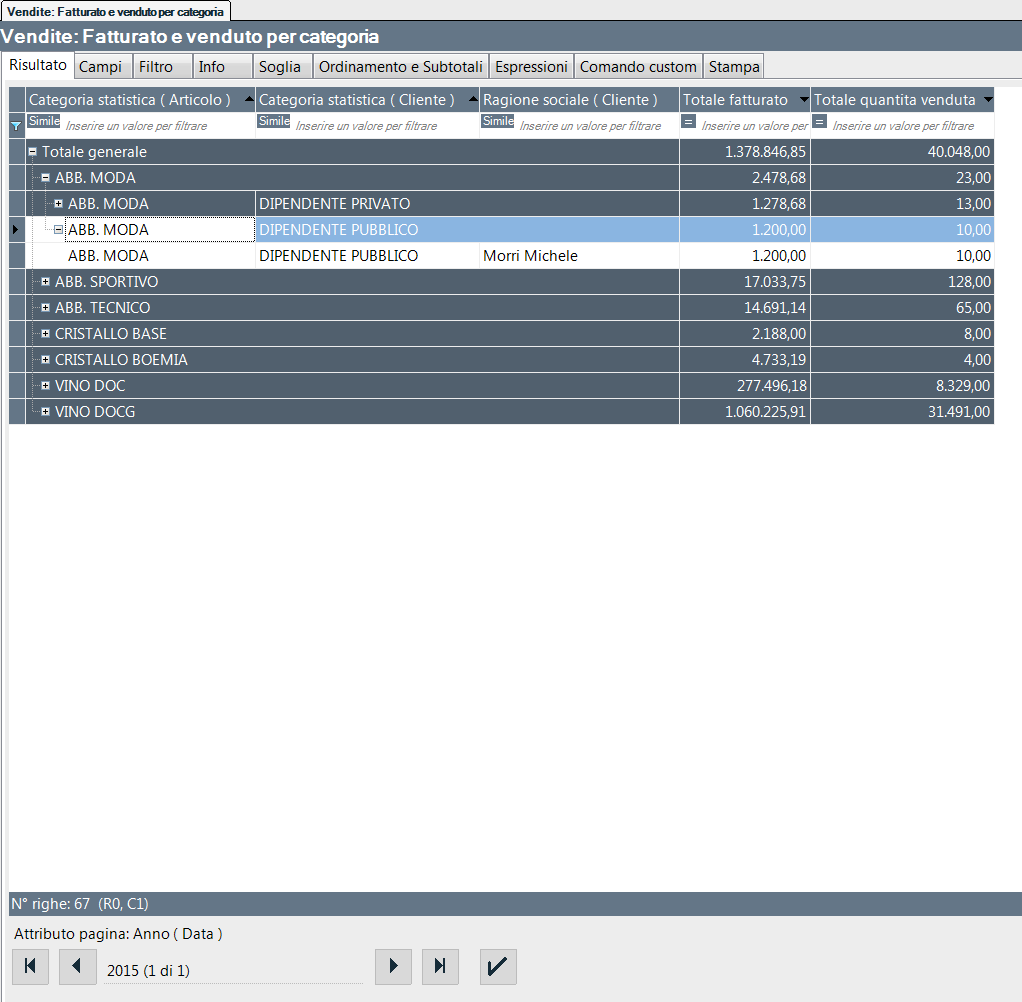Click the filter funnel icon in filter row
The image size is (1022, 1002).
point(15,126)
